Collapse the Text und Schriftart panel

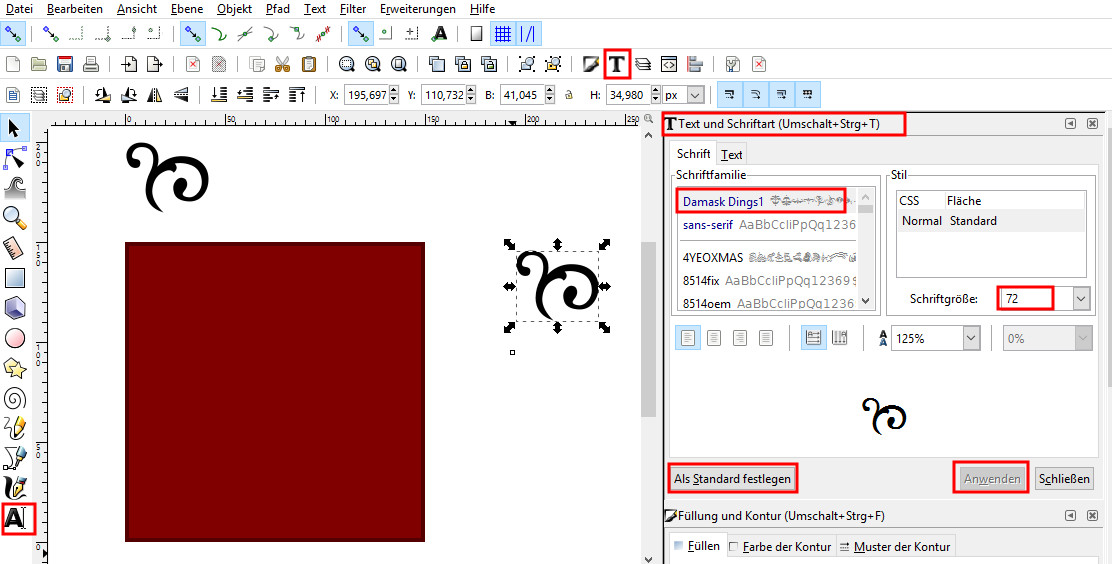pos(1070,123)
